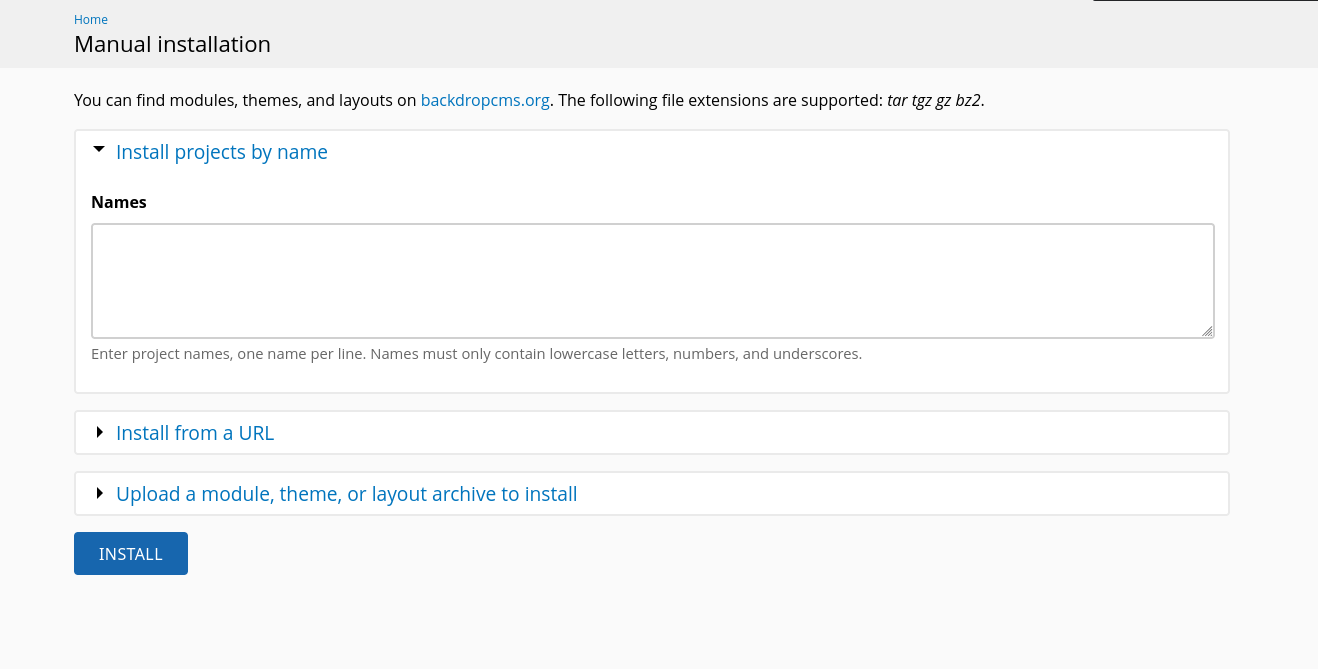Image resolution: width=1318 pixels, height=669 pixels.
Task: Click blank area right of INSTALL button
Action: point(600,554)
